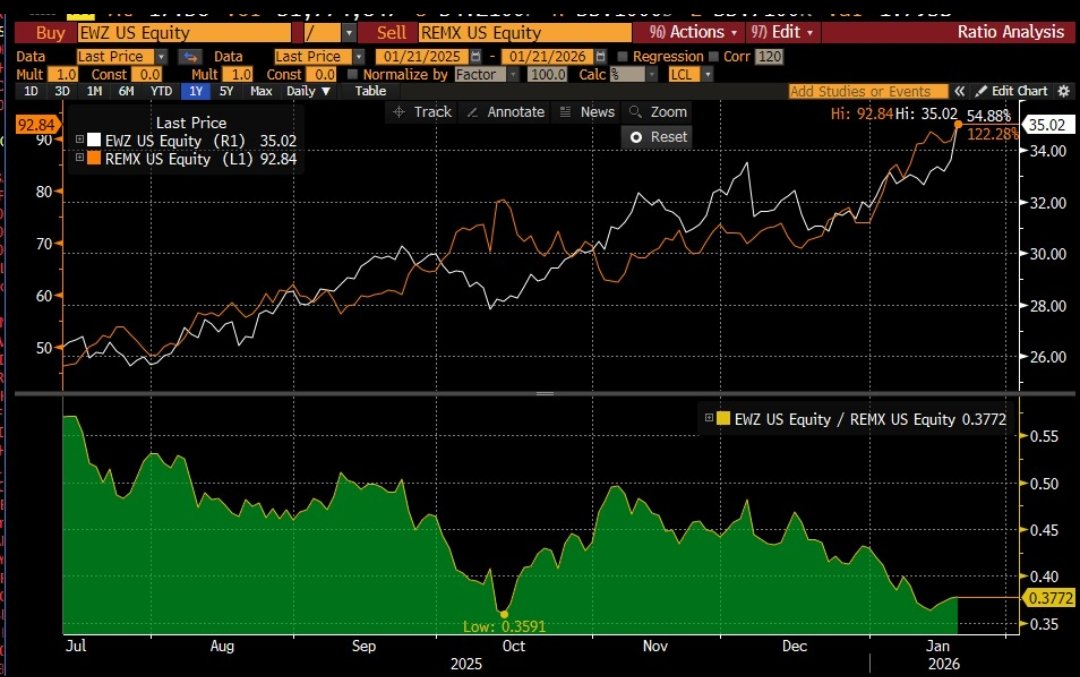Select the YTD range tab

161,91
